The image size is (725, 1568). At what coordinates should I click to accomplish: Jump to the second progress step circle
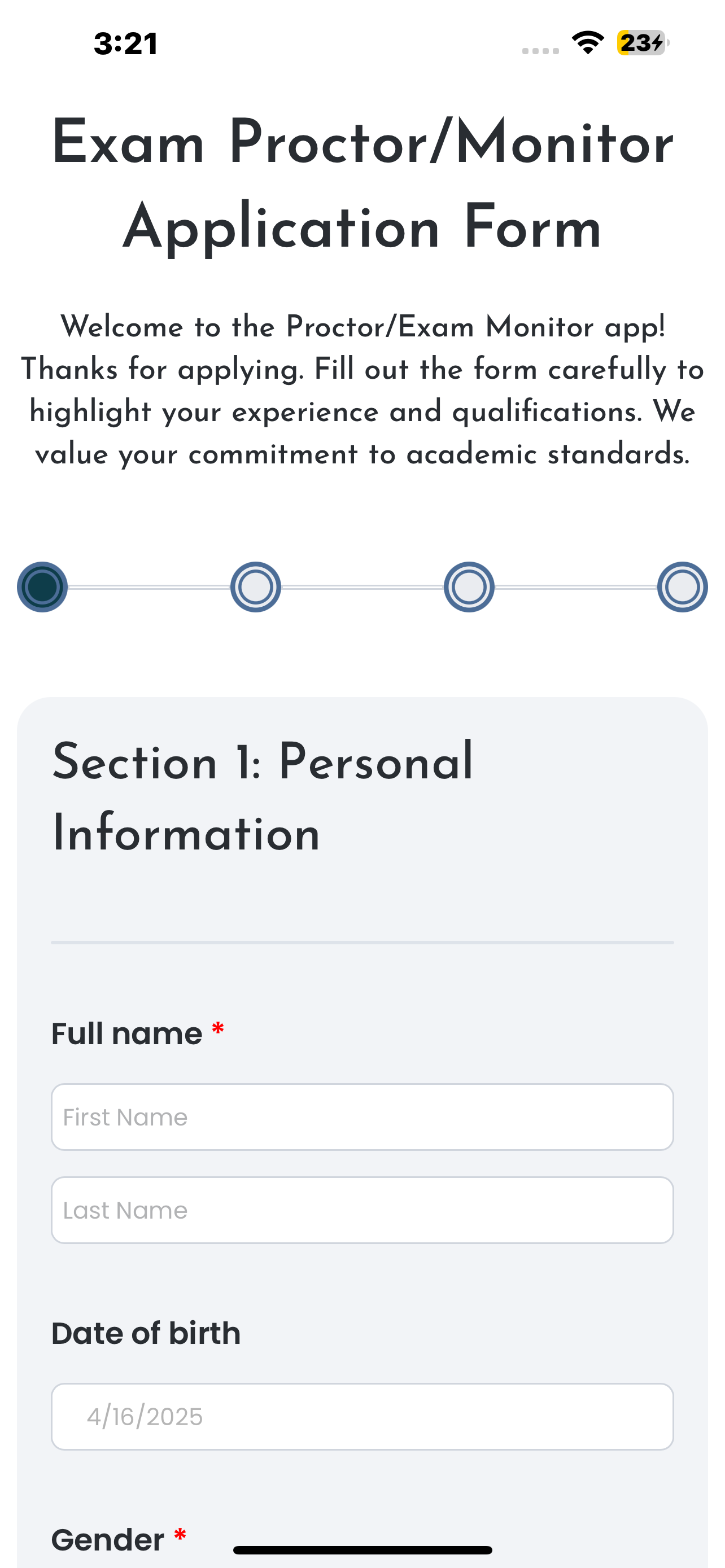click(256, 587)
